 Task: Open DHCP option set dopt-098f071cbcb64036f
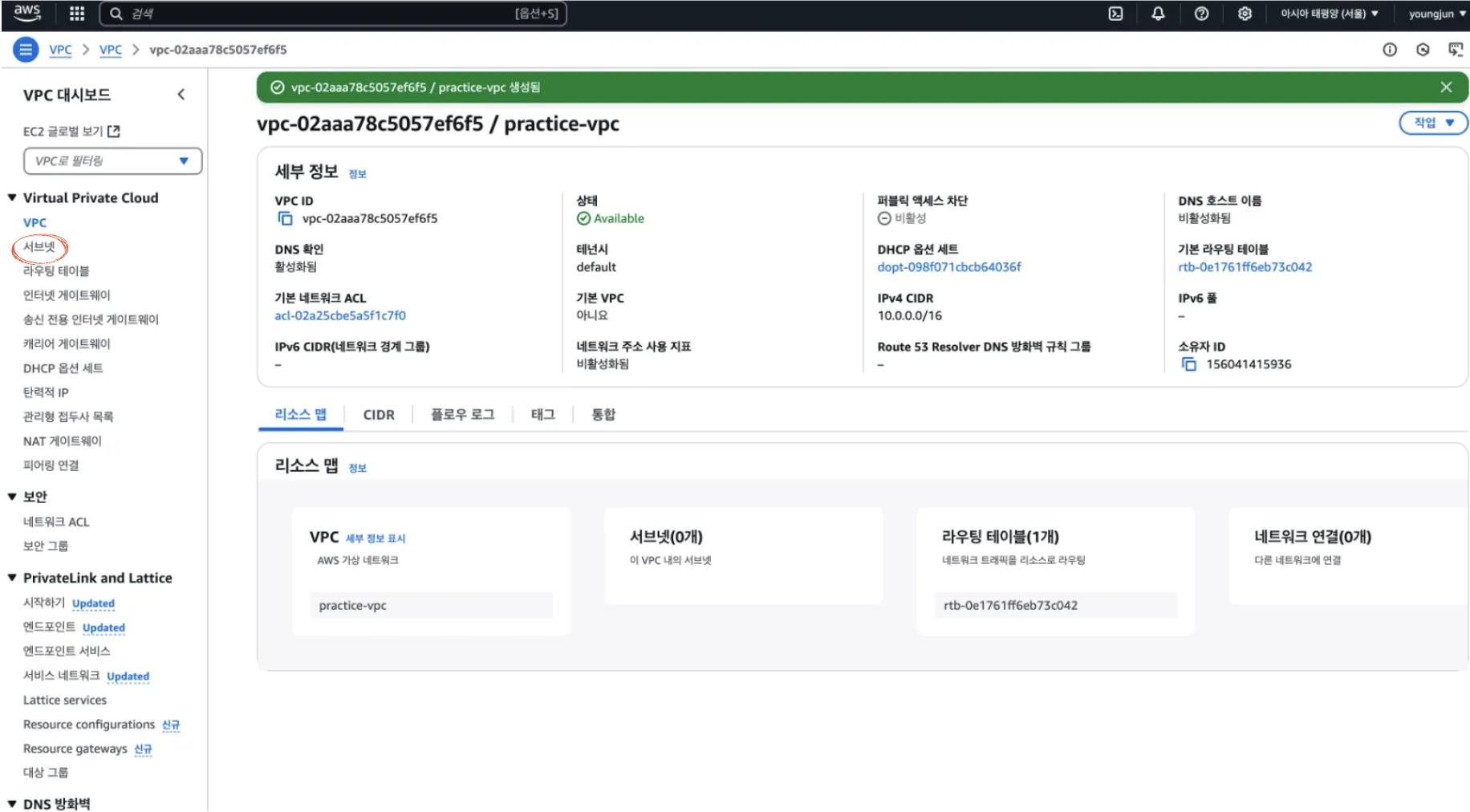point(949,267)
